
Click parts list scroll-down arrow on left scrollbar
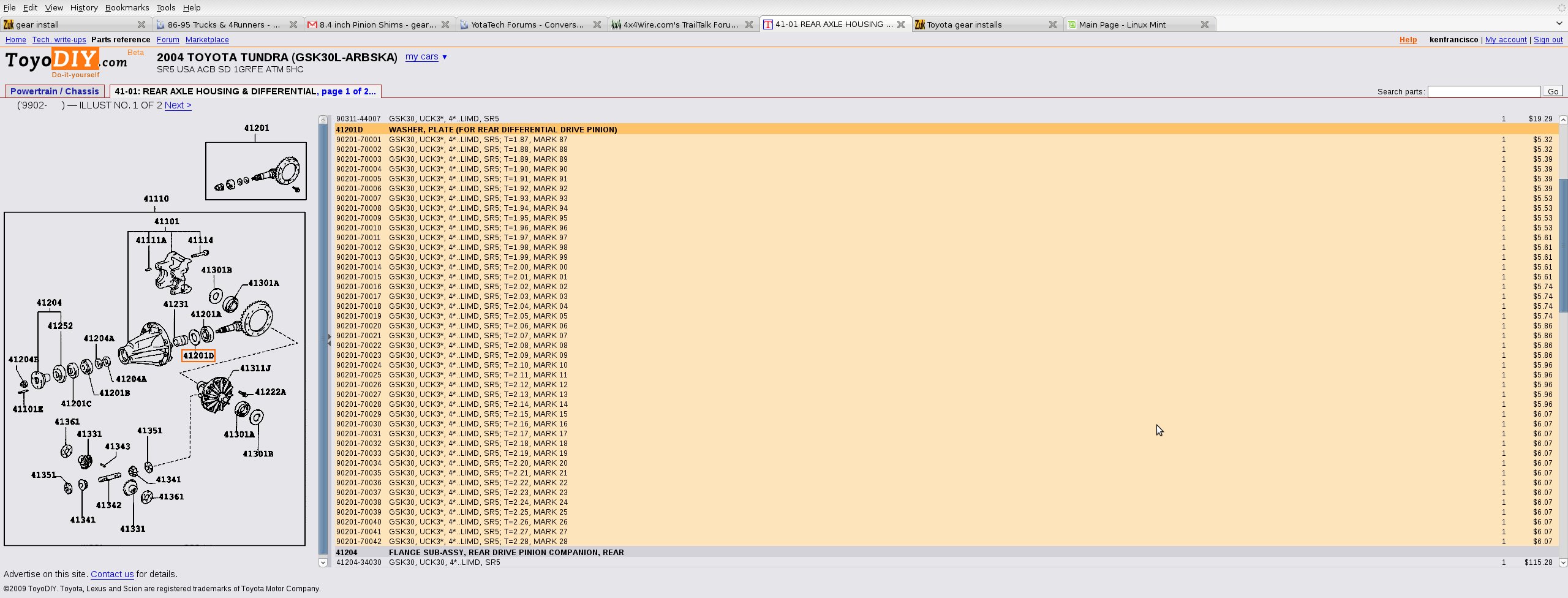pyautogui.click(x=323, y=562)
